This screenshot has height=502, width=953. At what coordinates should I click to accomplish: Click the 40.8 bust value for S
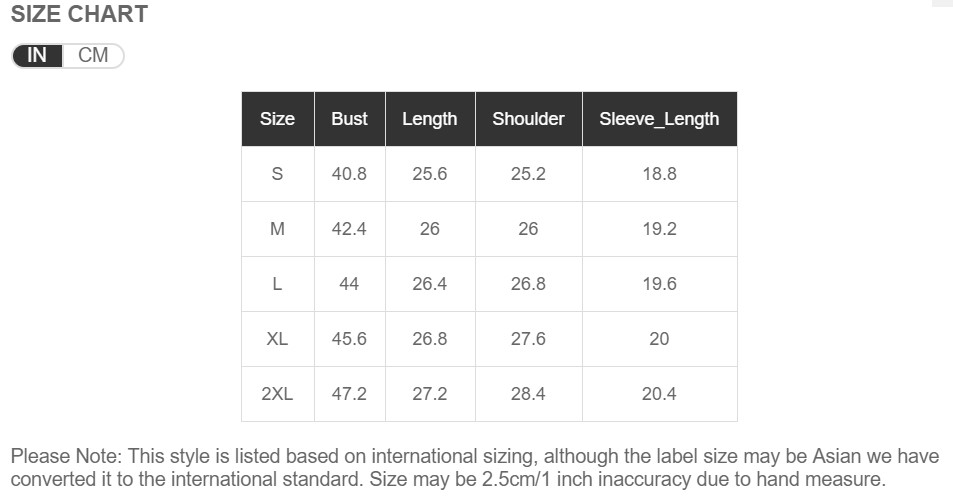349,174
